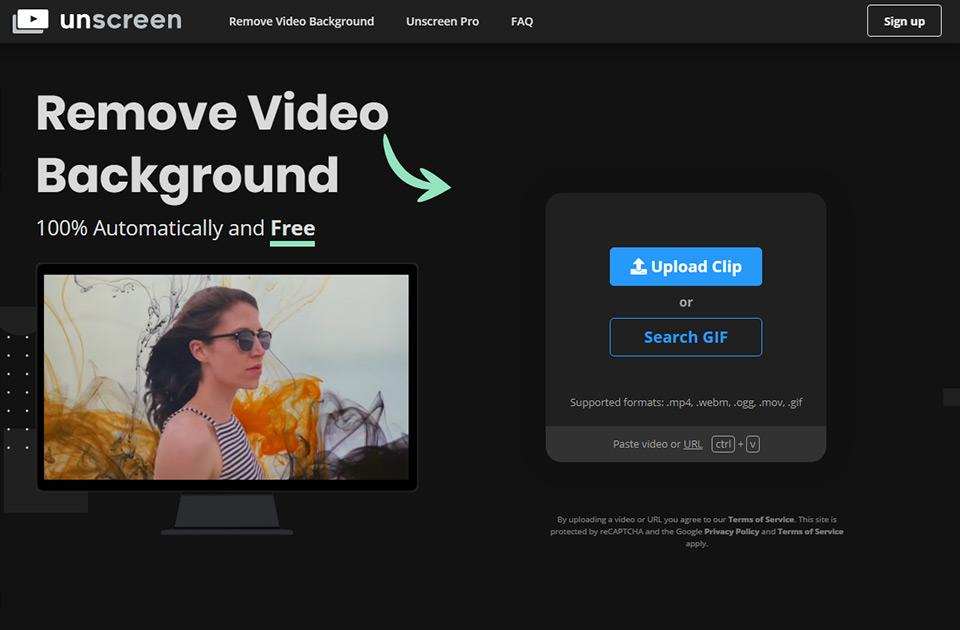Image resolution: width=960 pixels, height=630 pixels.
Task: Navigate to Unscreen Pro
Action: [442, 20]
